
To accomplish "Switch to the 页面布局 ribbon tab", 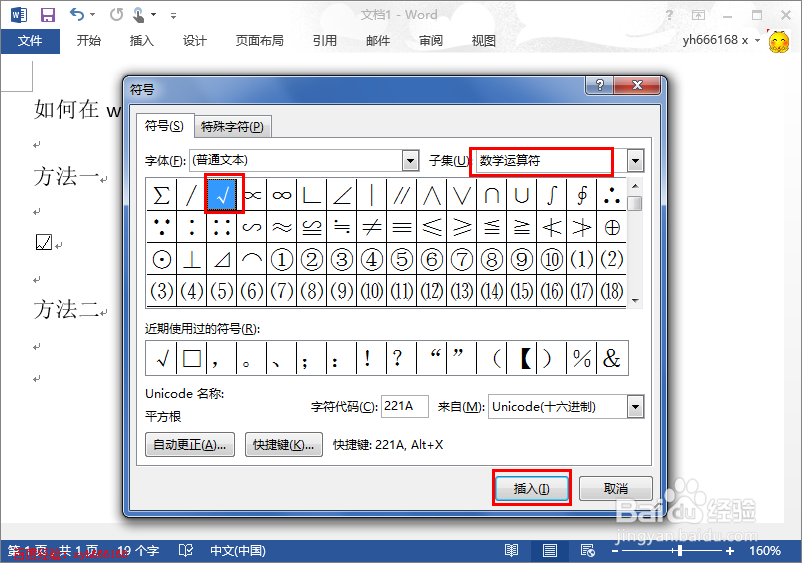I will (x=259, y=41).
